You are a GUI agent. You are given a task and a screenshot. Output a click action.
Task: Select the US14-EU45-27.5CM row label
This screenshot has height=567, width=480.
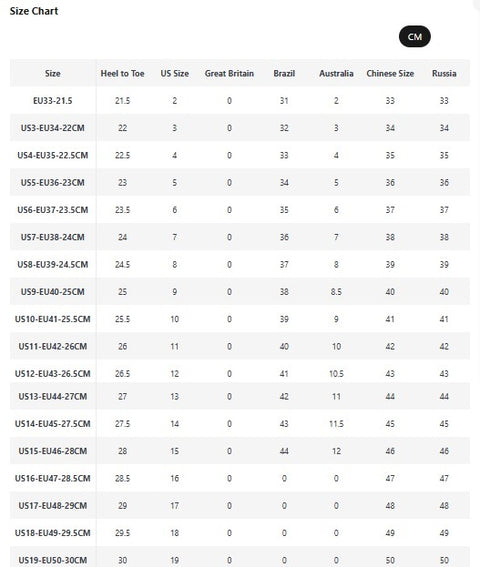[x=53, y=424]
